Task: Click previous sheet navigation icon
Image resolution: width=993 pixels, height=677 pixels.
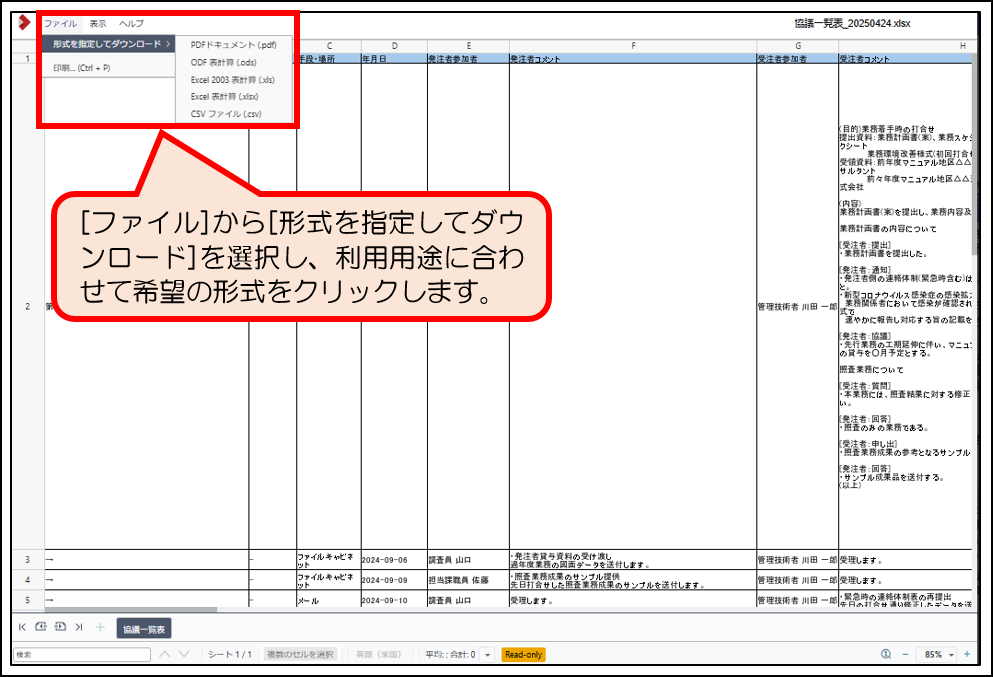Action: (x=41, y=627)
